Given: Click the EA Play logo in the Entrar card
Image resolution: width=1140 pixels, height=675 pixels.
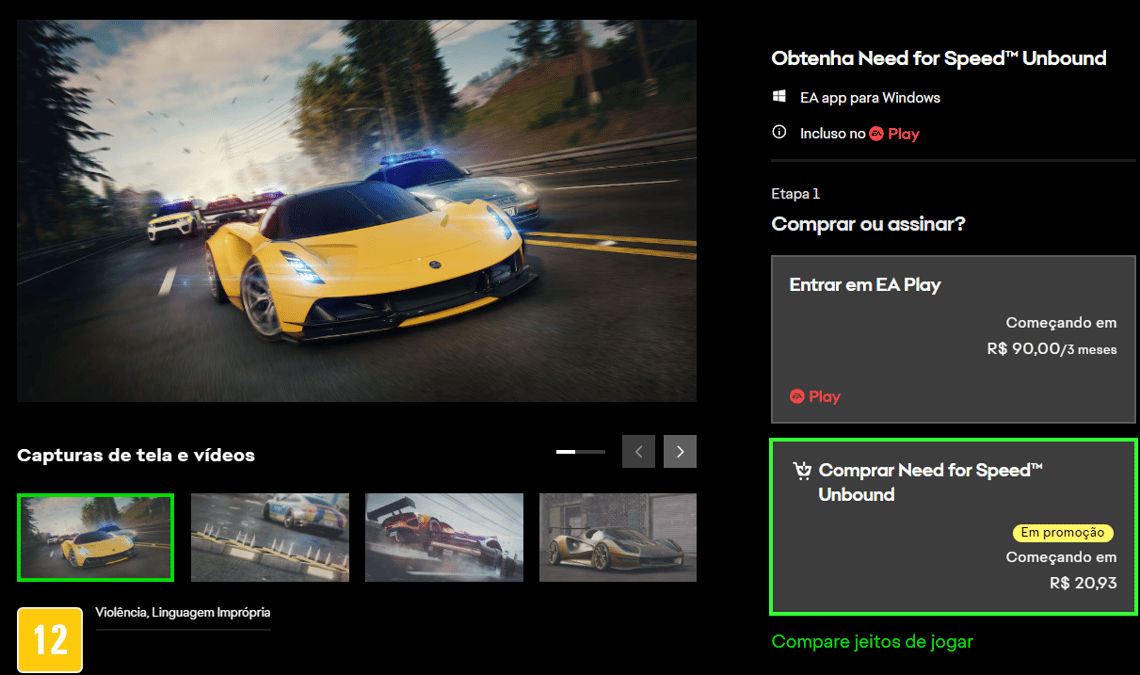Looking at the screenshot, I should pyautogui.click(x=815, y=396).
